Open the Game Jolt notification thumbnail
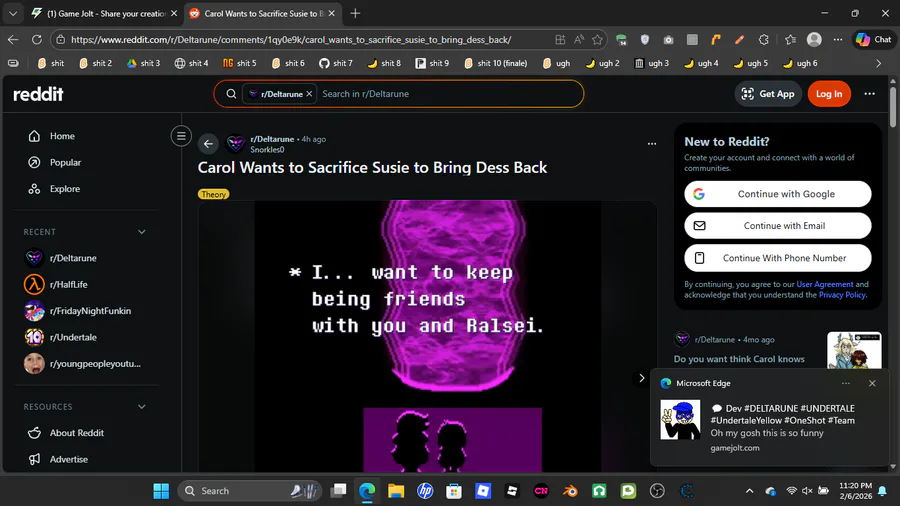 click(x=680, y=420)
